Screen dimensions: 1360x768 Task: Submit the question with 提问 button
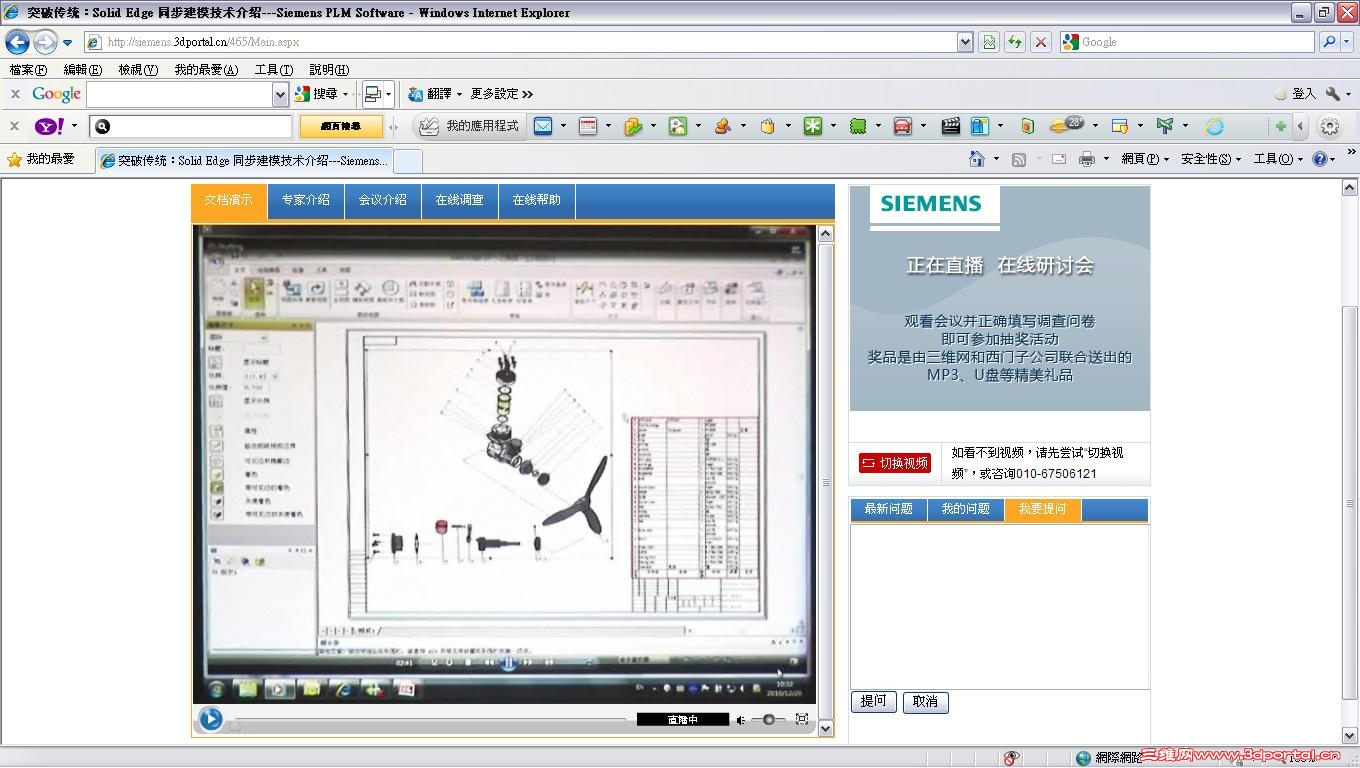[874, 701]
